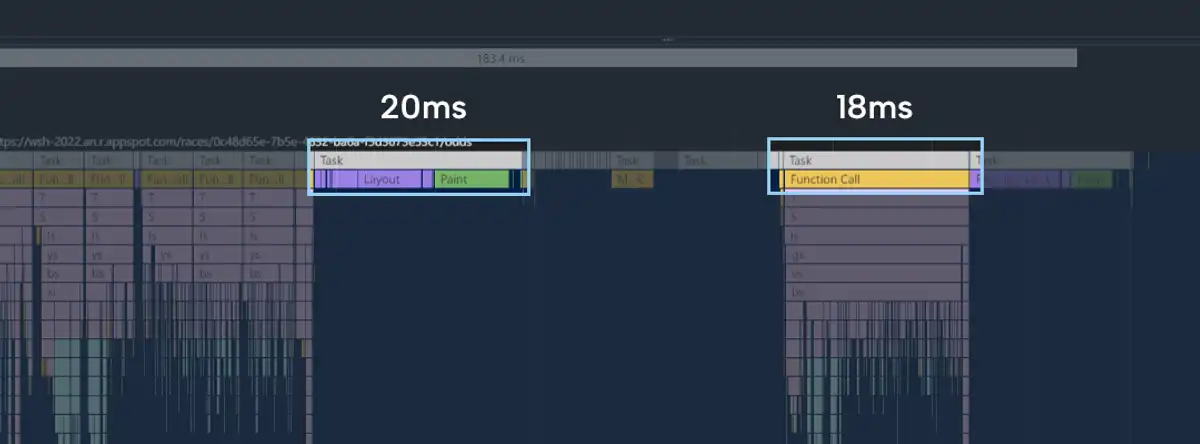
Task: Select the "S" frame beneath Function Call
Action: [x=875, y=217]
